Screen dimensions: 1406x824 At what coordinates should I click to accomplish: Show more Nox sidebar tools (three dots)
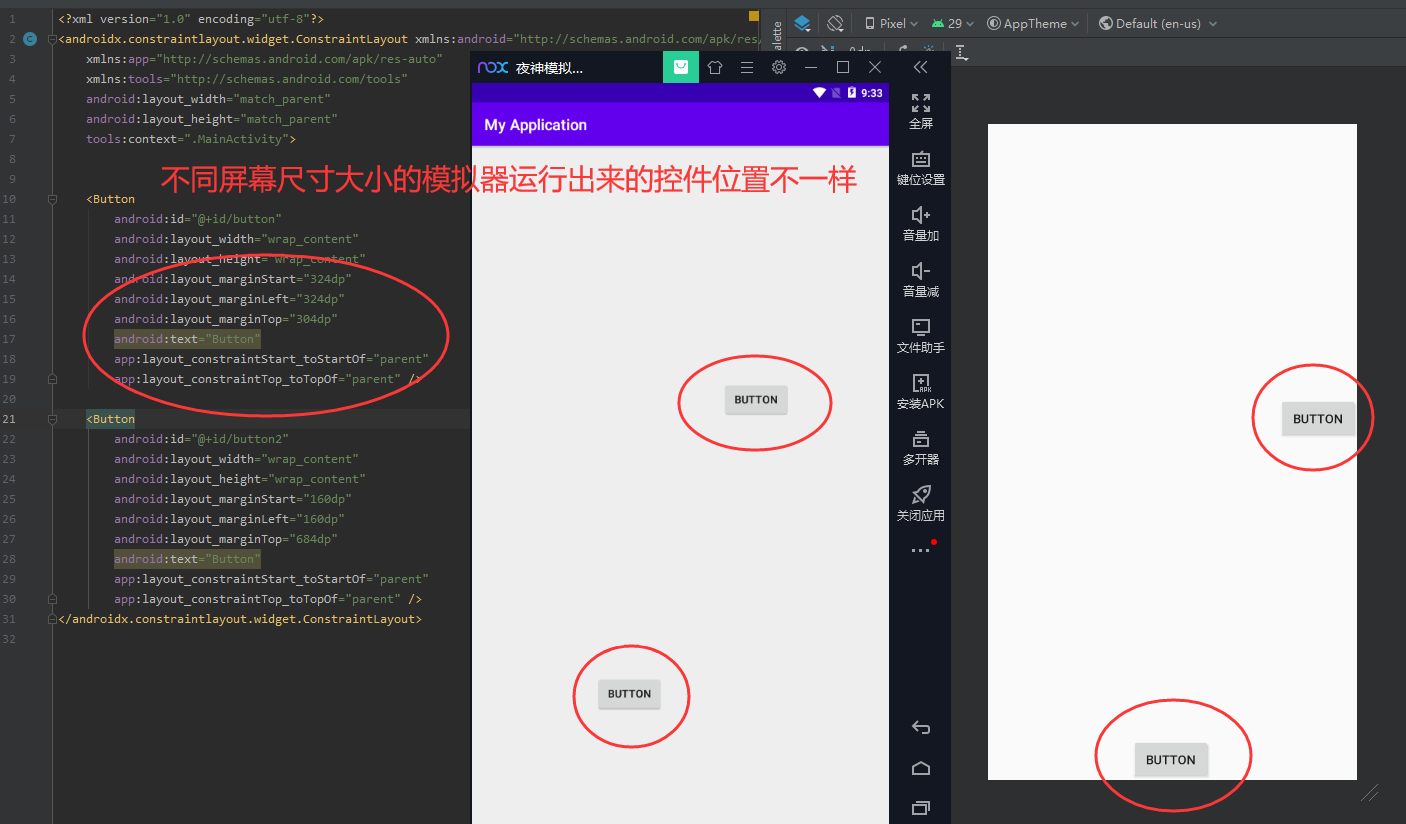pos(920,551)
